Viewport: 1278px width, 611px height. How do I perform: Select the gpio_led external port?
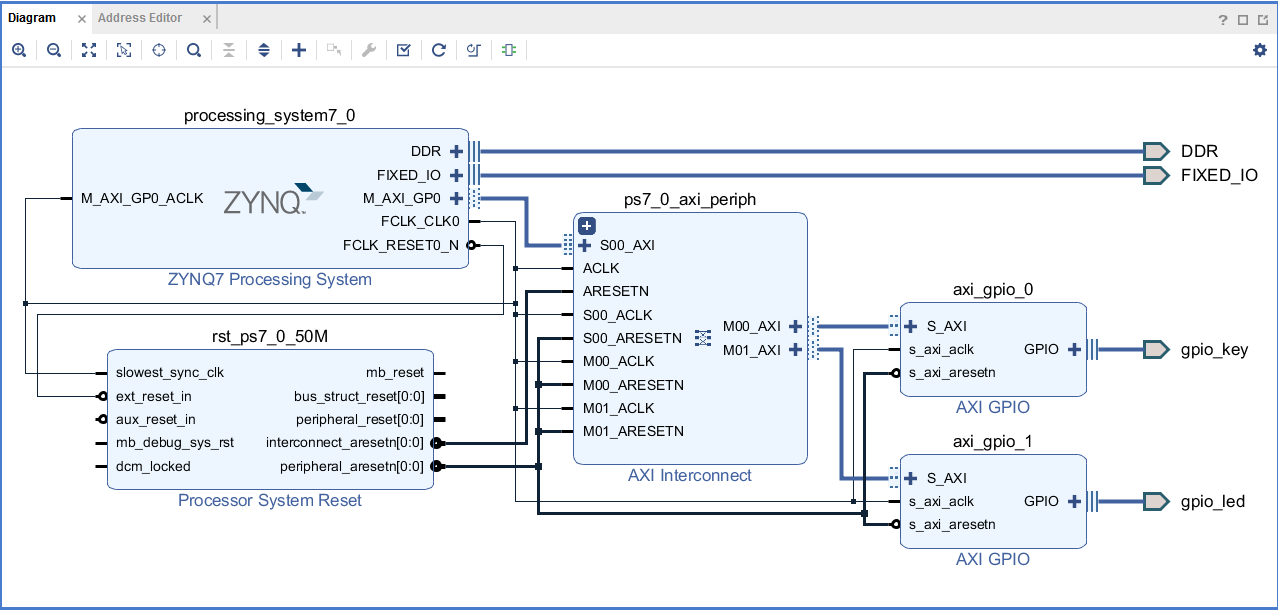click(1157, 500)
